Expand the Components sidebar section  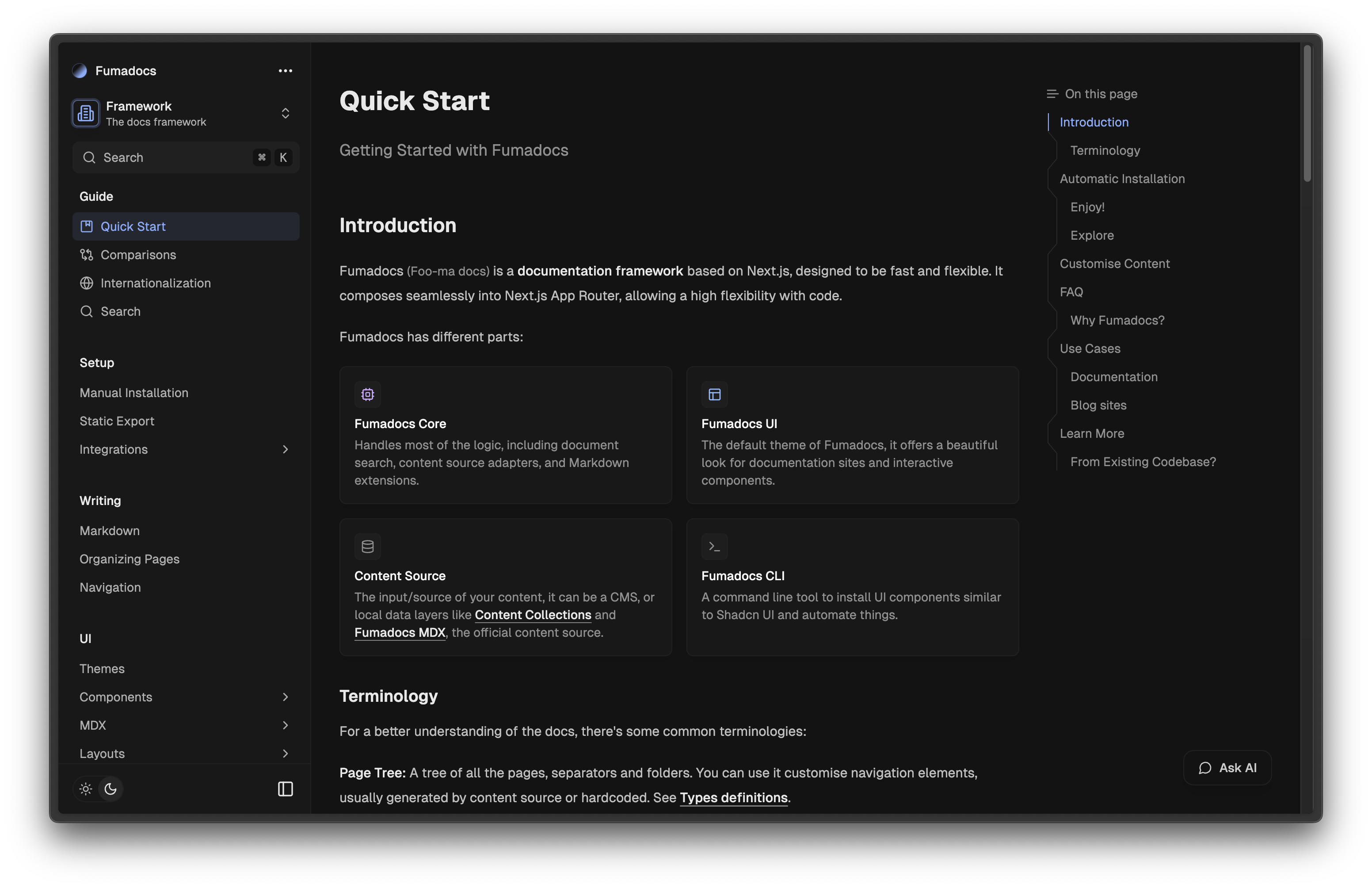click(285, 697)
